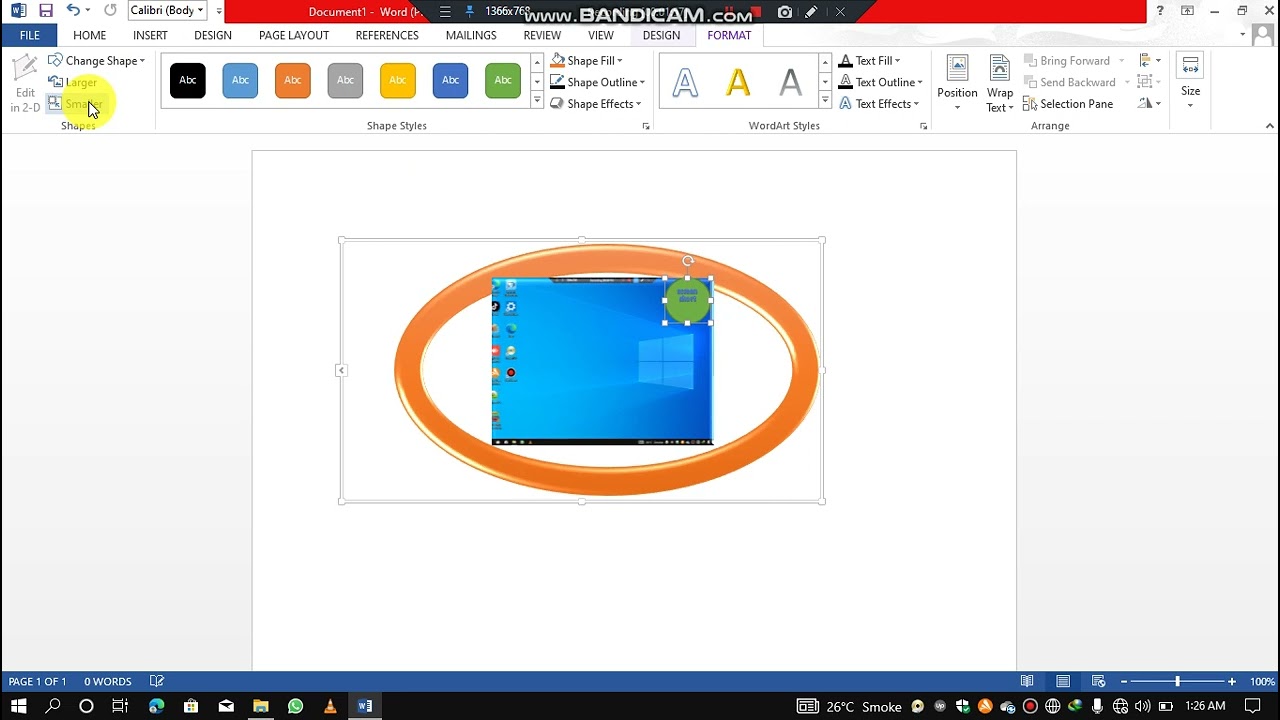Click the zoom slider handle

coord(1177,682)
